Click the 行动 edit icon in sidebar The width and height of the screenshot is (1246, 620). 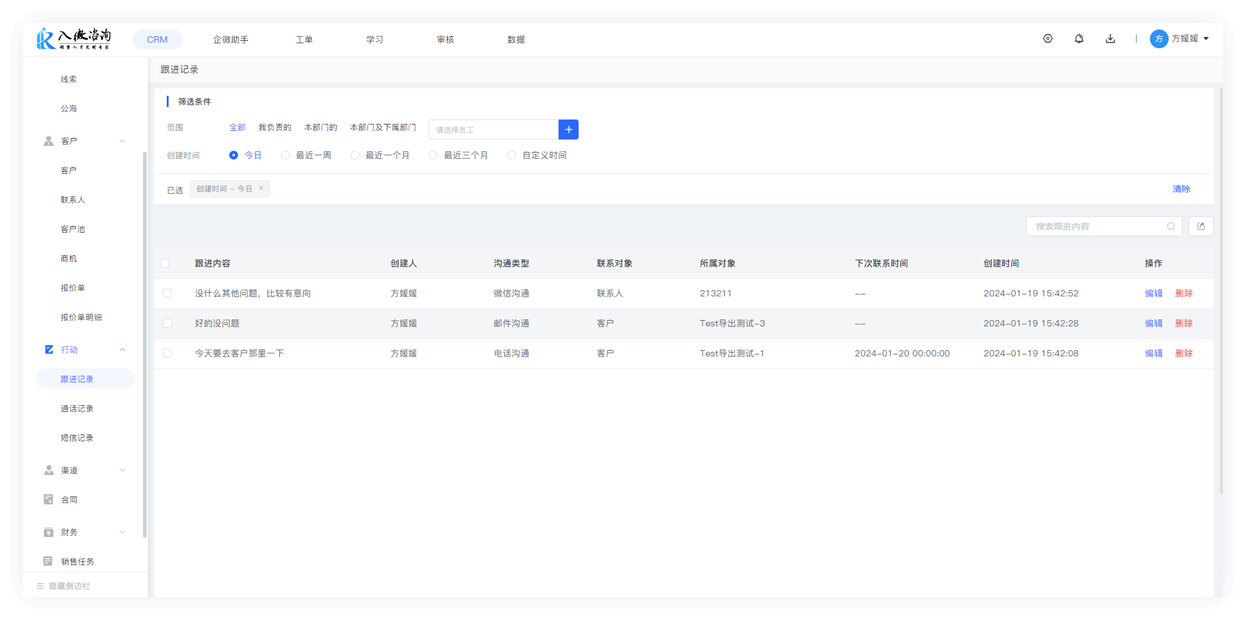point(48,350)
